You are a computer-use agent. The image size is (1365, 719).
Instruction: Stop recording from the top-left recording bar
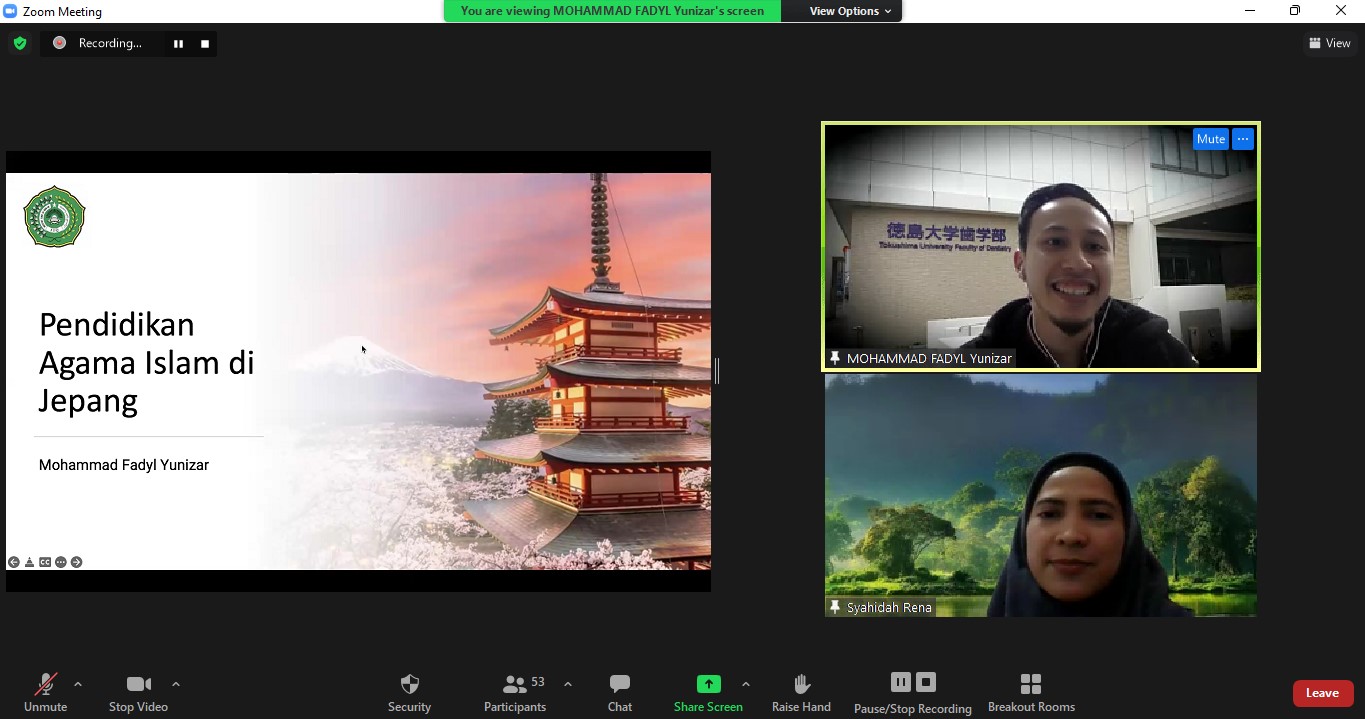tap(205, 43)
